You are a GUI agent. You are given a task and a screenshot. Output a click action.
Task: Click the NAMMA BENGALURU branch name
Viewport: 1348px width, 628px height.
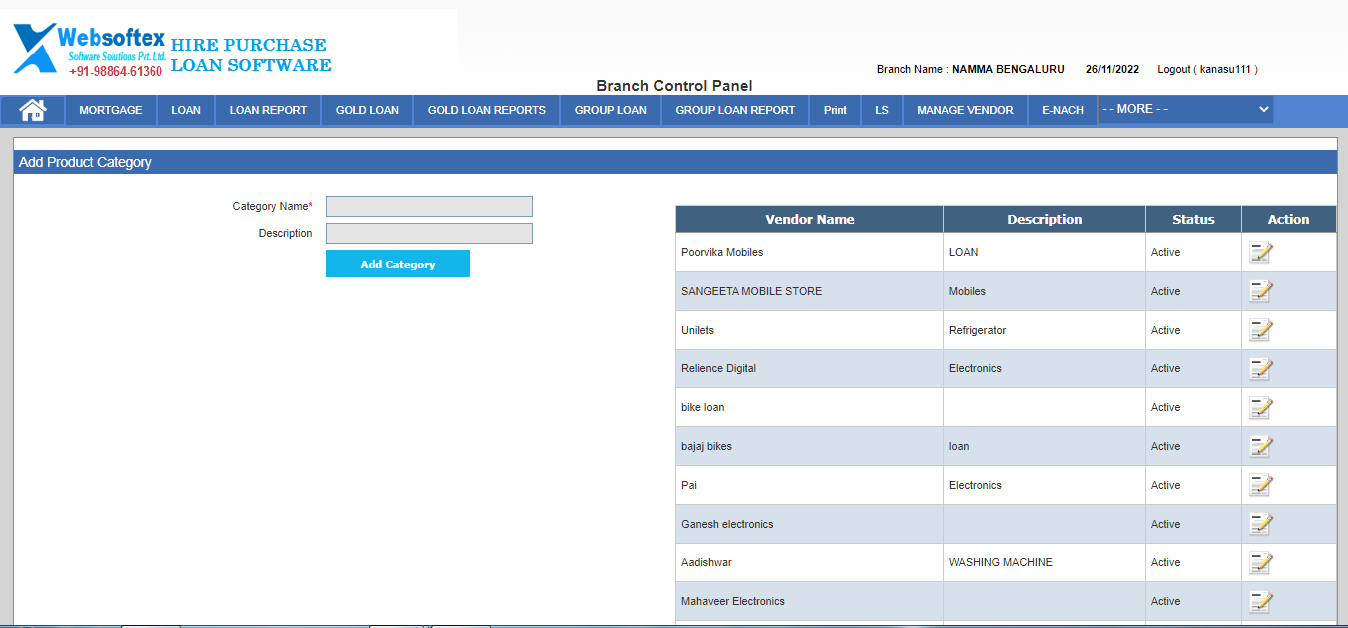click(x=1008, y=69)
